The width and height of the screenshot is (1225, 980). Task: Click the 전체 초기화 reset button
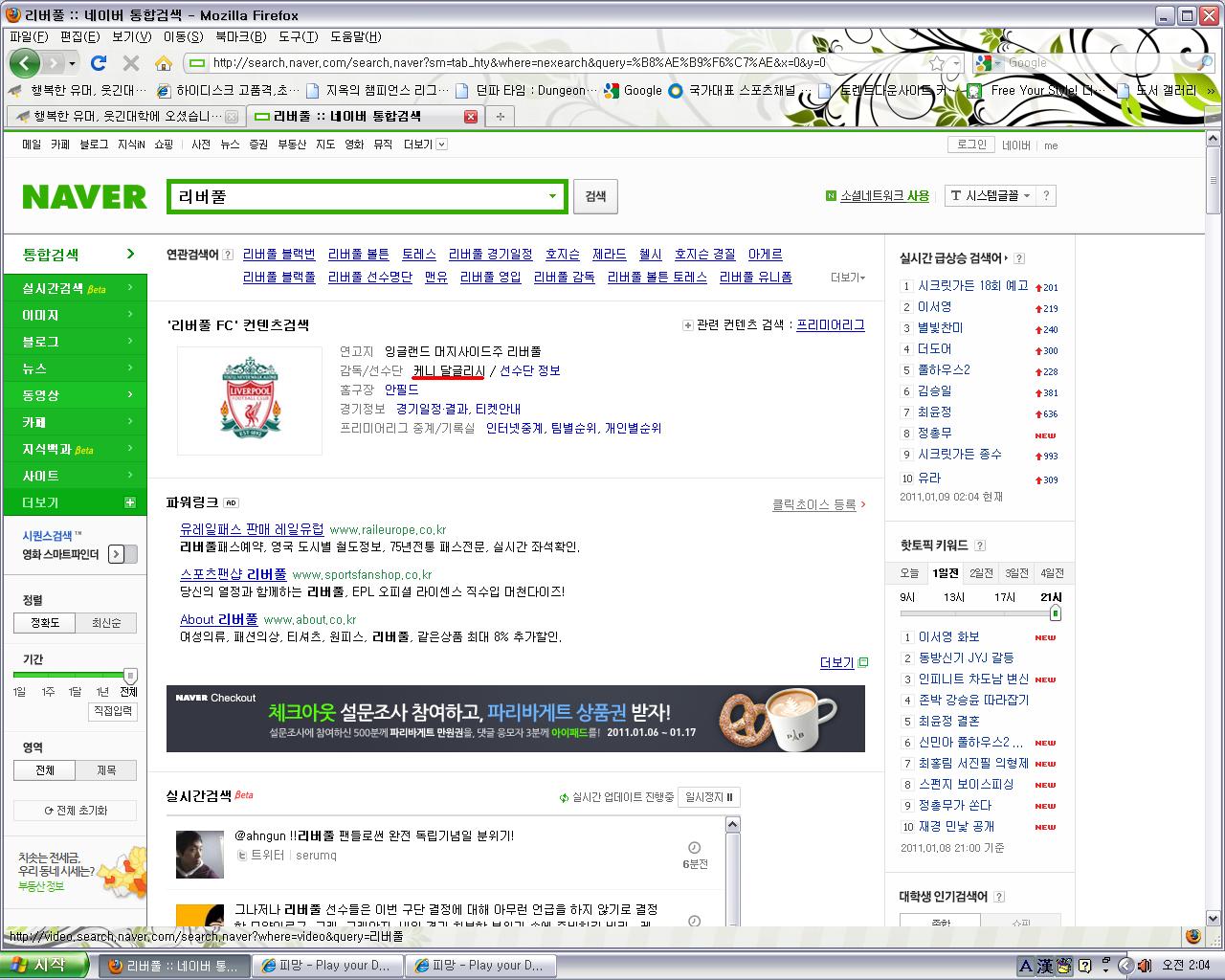(x=76, y=811)
